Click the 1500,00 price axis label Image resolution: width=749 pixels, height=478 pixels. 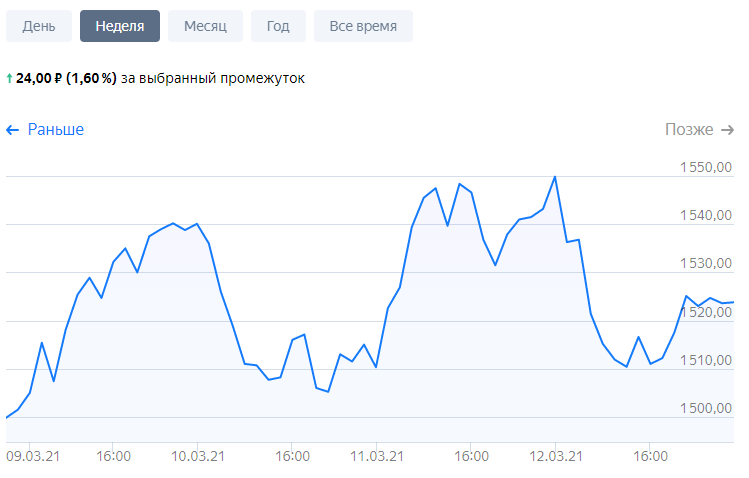point(706,408)
